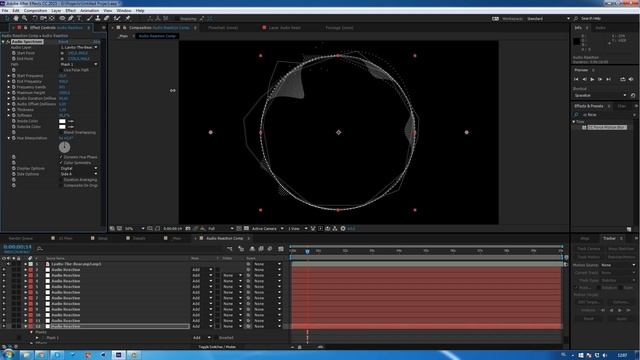The image size is (640, 360).
Task: Click the Hue Interpolation angle dial
Action: (x=64, y=147)
